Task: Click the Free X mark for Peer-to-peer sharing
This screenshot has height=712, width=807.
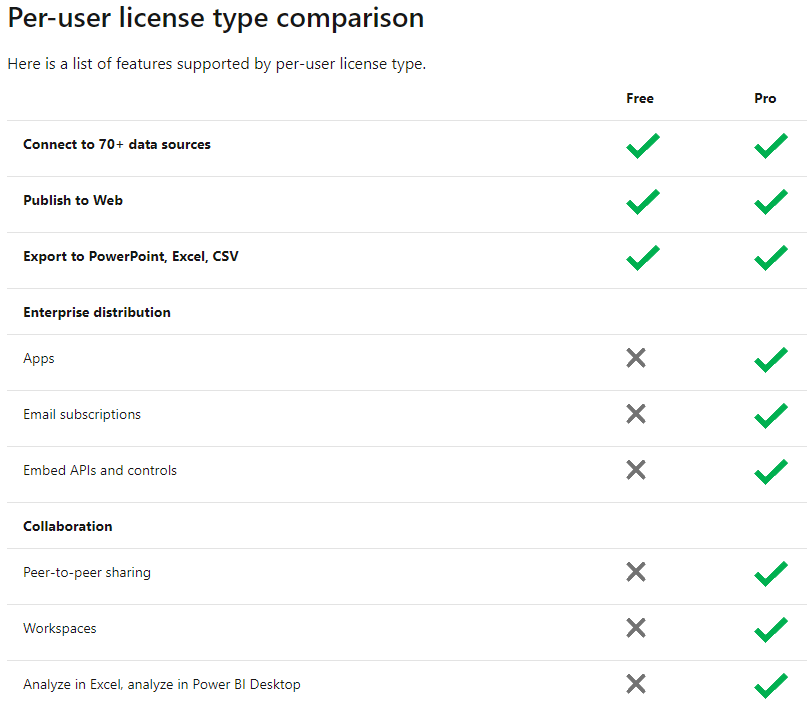Action: 636,572
